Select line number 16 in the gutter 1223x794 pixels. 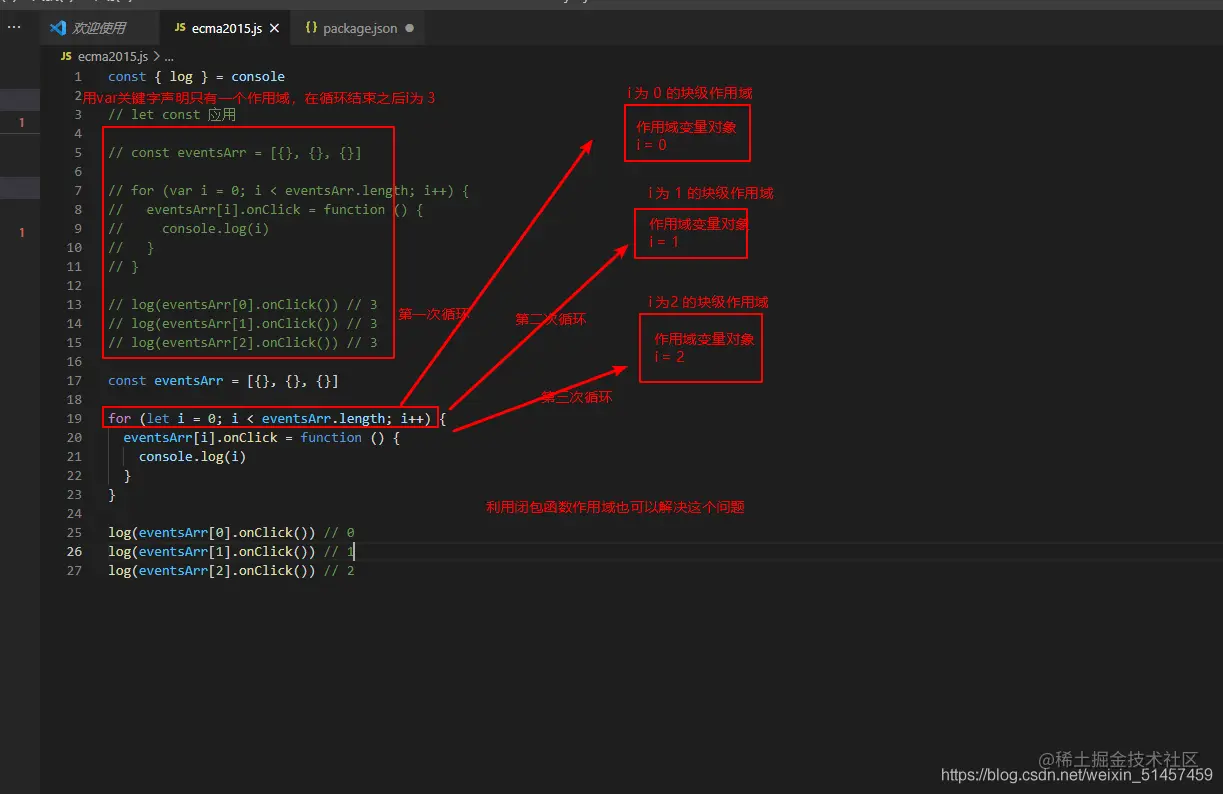[74, 362]
